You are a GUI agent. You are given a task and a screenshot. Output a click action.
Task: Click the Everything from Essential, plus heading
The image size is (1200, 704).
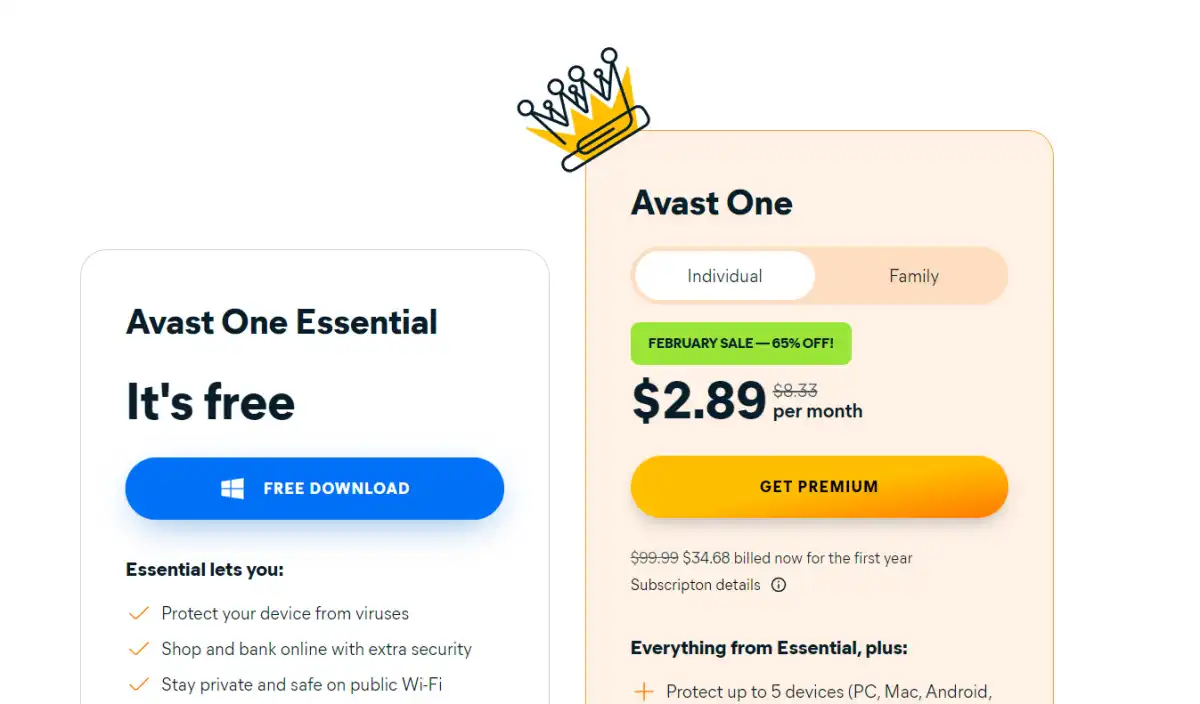(x=769, y=648)
